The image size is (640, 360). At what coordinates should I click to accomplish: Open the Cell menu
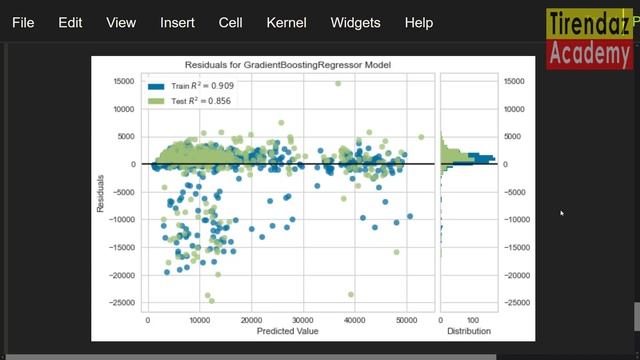coord(230,23)
